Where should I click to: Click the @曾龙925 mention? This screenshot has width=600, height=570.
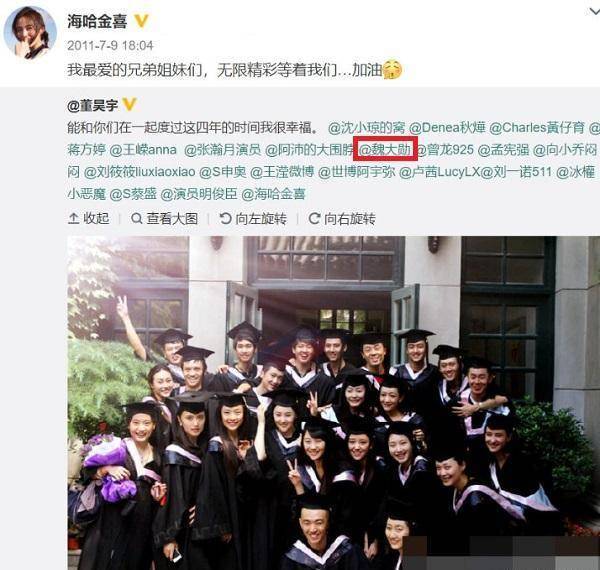pos(445,150)
